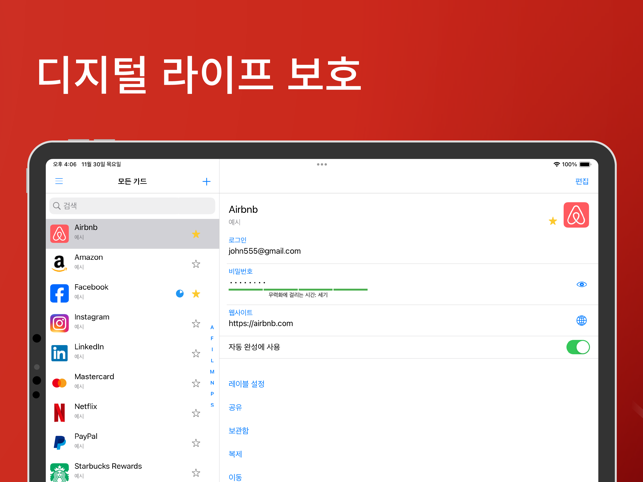Click the Facebook security warning icon
The width and height of the screenshot is (643, 482).
click(x=180, y=294)
